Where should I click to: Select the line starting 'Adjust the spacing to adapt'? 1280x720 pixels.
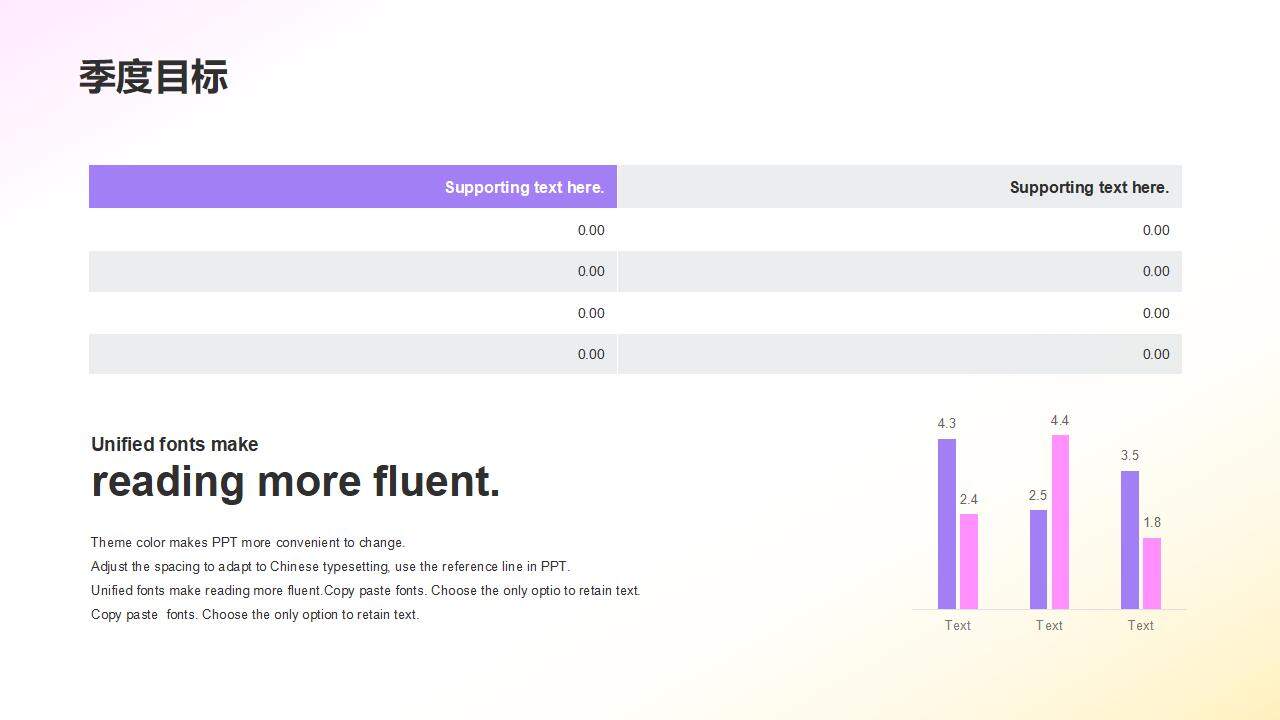click(x=331, y=567)
